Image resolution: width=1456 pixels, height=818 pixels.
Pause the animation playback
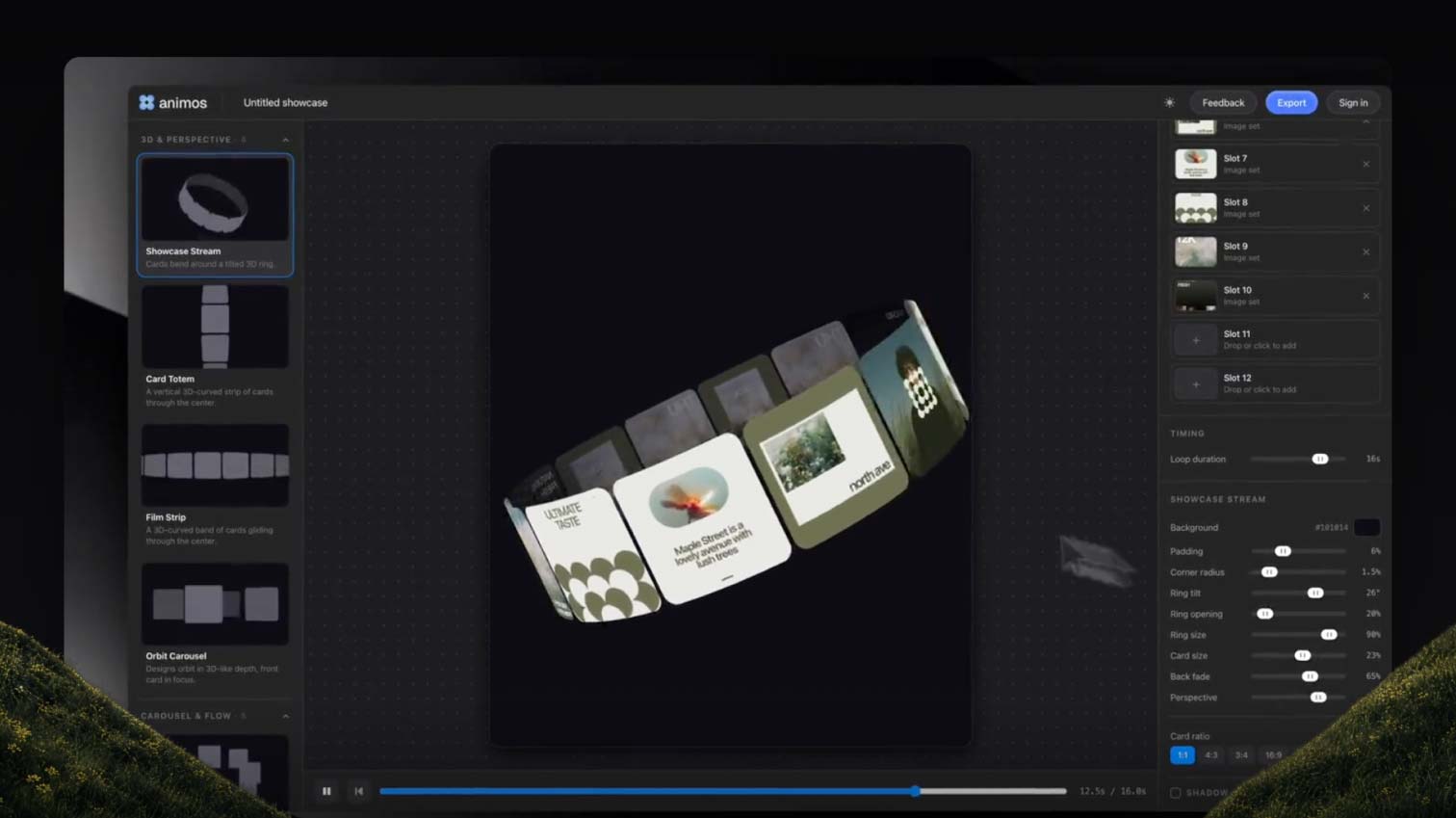coord(326,791)
